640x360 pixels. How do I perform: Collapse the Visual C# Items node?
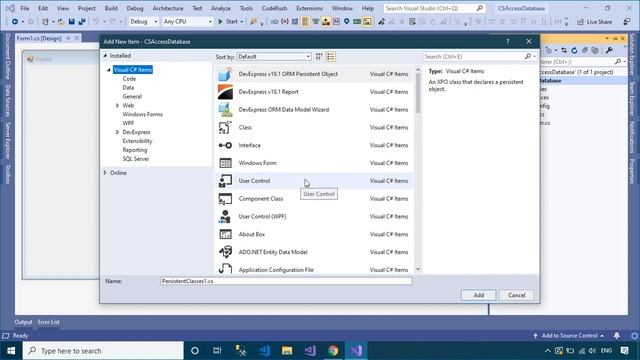tap(109, 70)
